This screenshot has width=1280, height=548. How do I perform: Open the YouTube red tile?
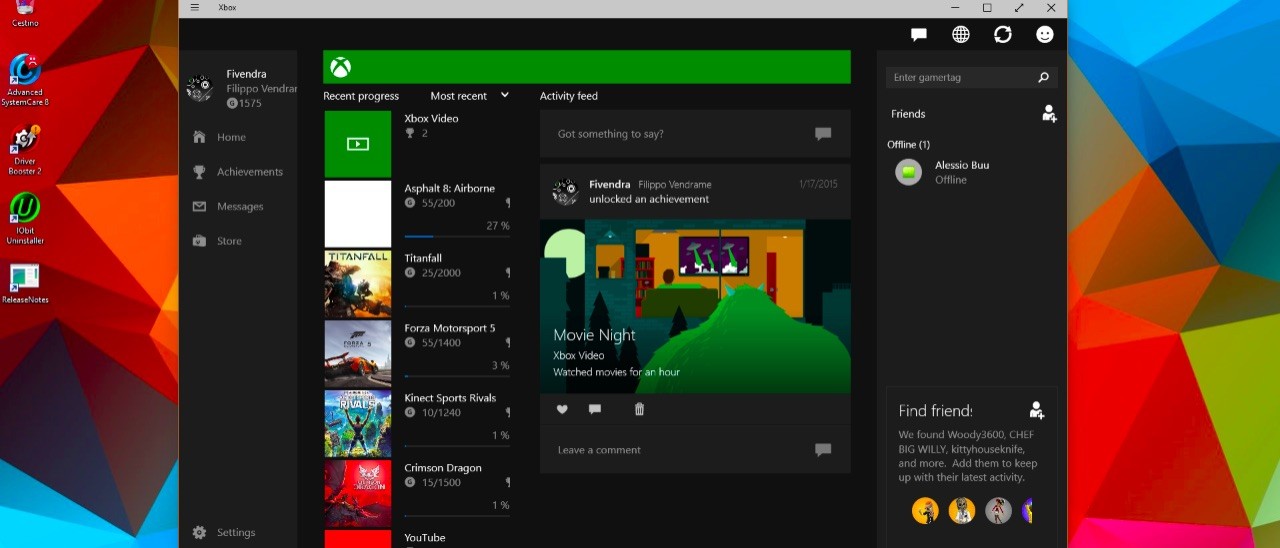357,539
